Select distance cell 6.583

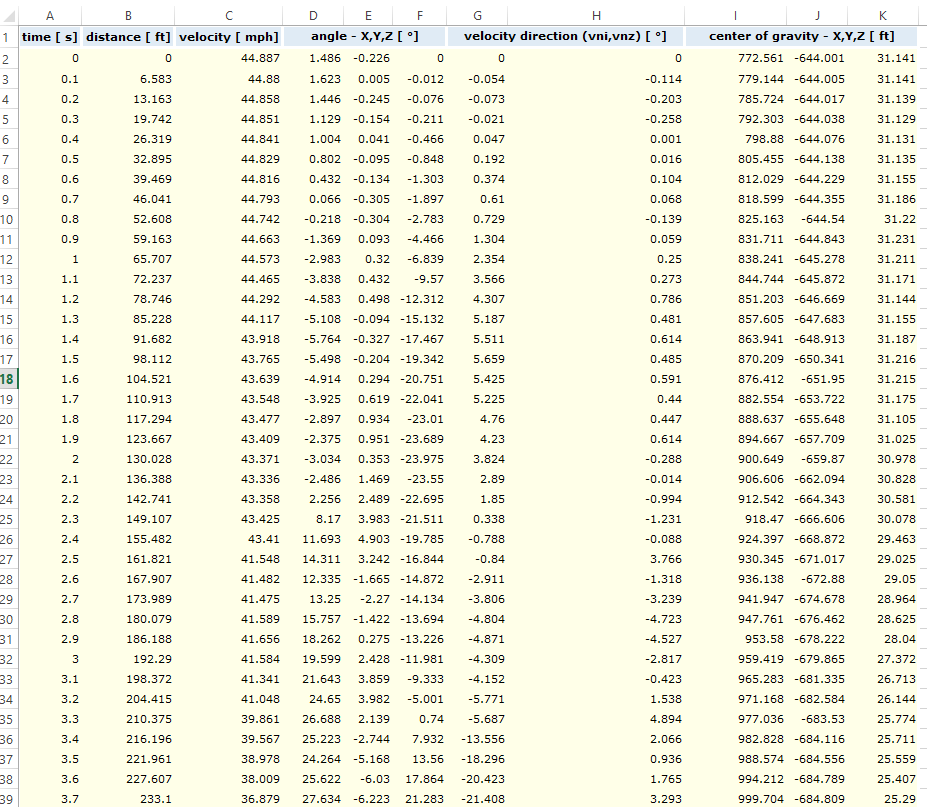(128, 79)
